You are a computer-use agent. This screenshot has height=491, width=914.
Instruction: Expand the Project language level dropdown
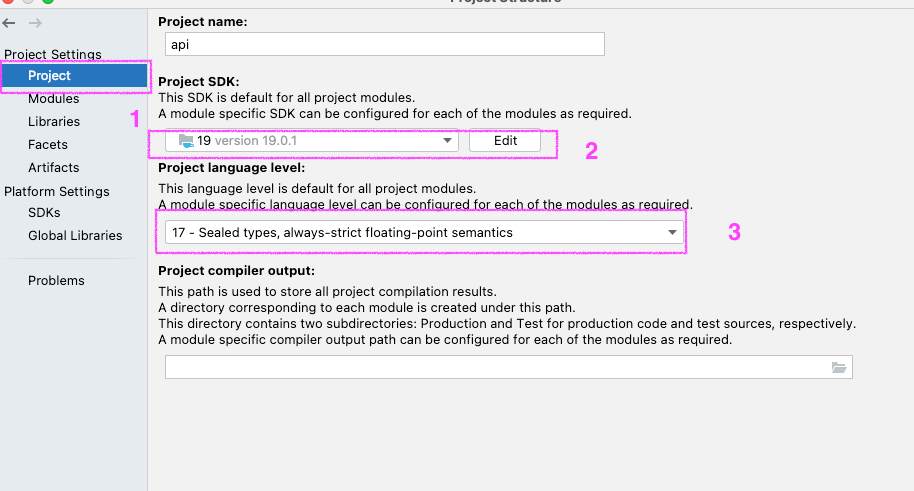pos(672,233)
